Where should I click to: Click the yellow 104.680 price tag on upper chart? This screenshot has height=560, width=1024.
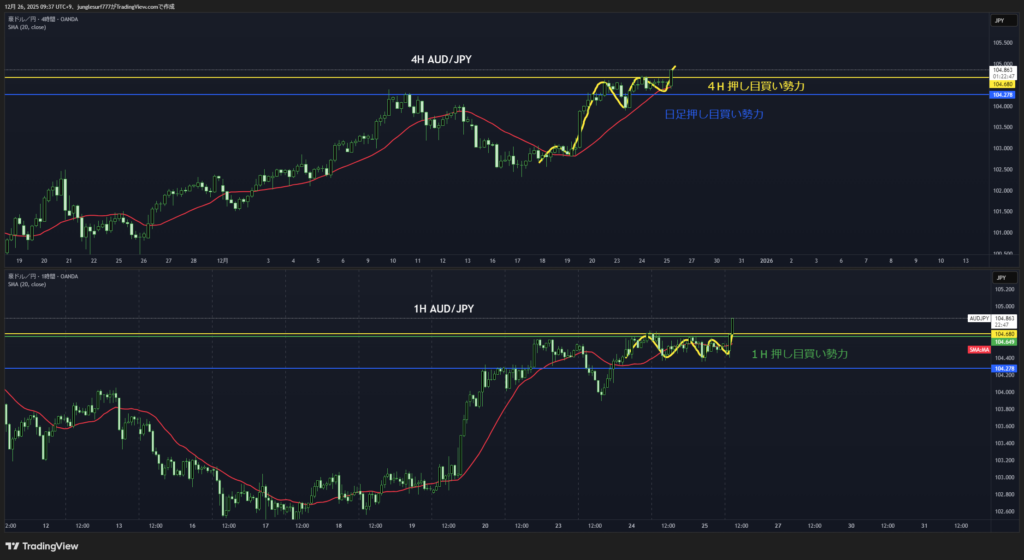coord(1001,84)
